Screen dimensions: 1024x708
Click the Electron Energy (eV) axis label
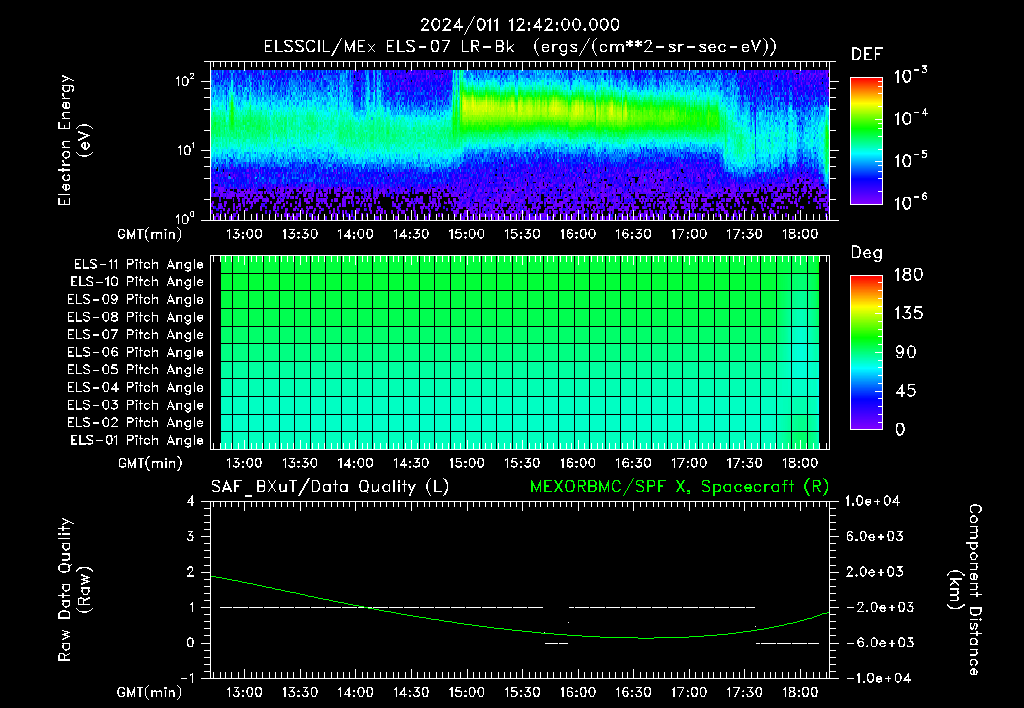click(74, 140)
